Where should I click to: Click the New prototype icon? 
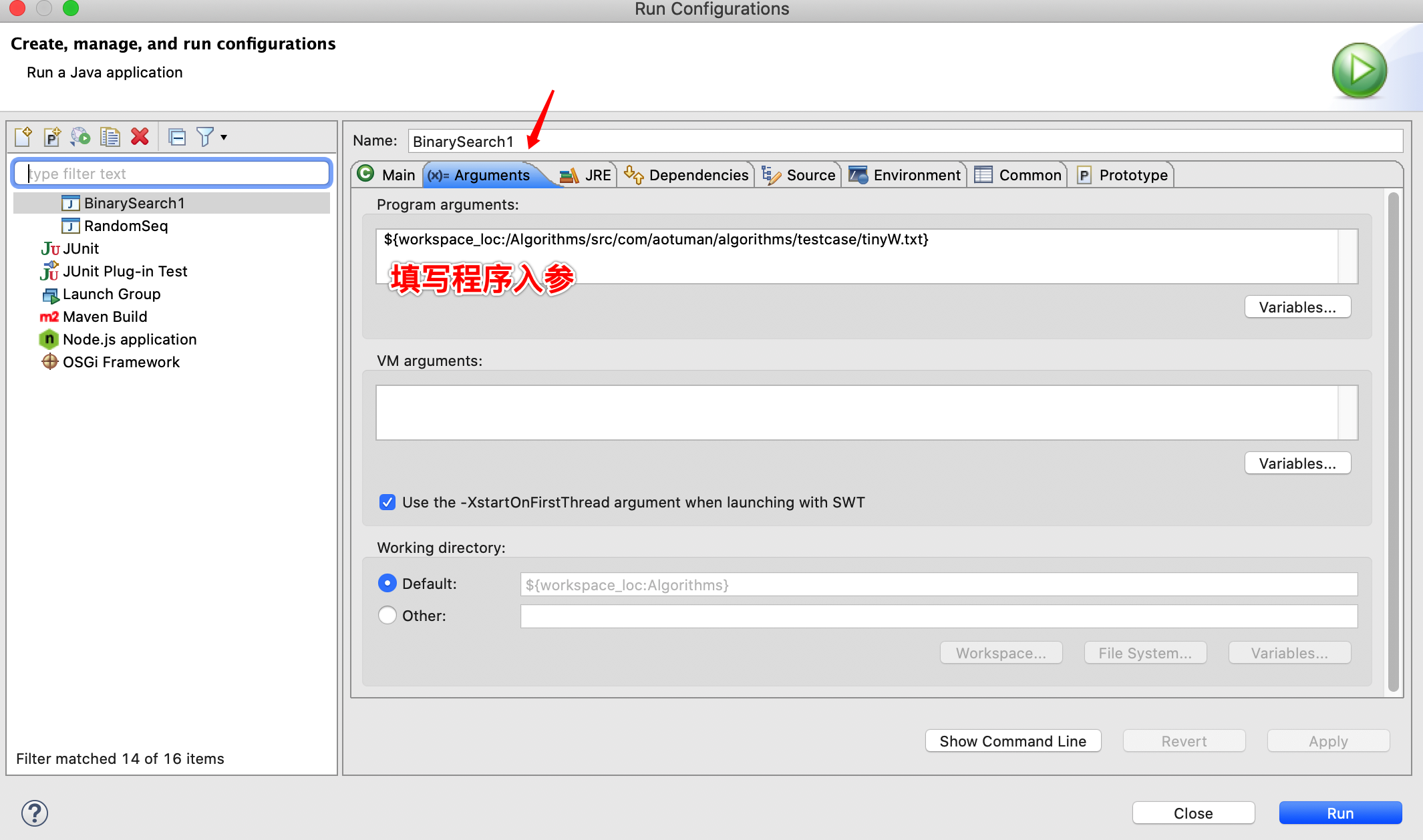coord(51,137)
